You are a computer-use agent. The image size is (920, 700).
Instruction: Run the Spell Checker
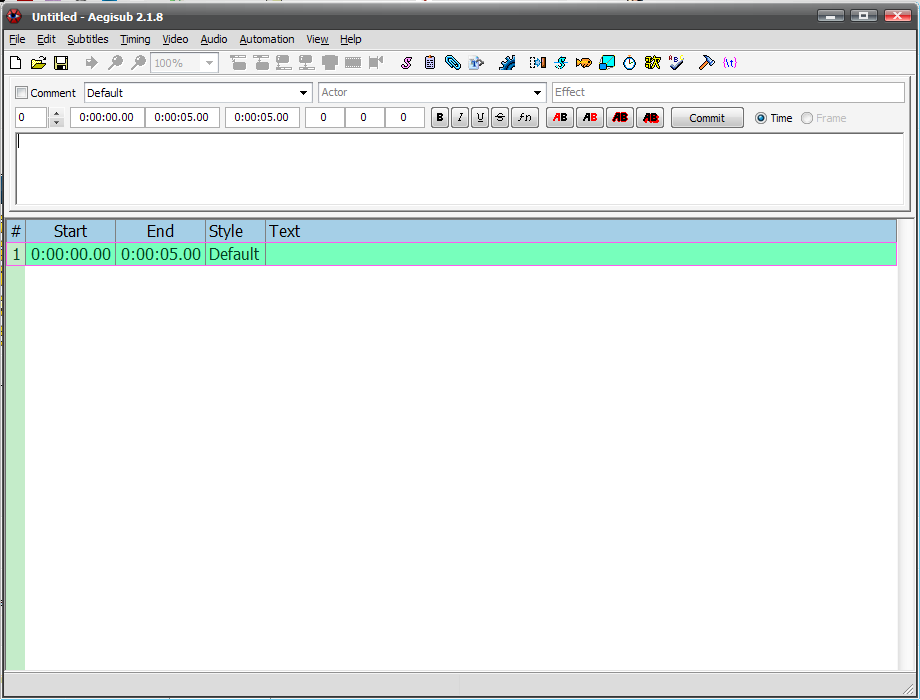tap(676, 63)
